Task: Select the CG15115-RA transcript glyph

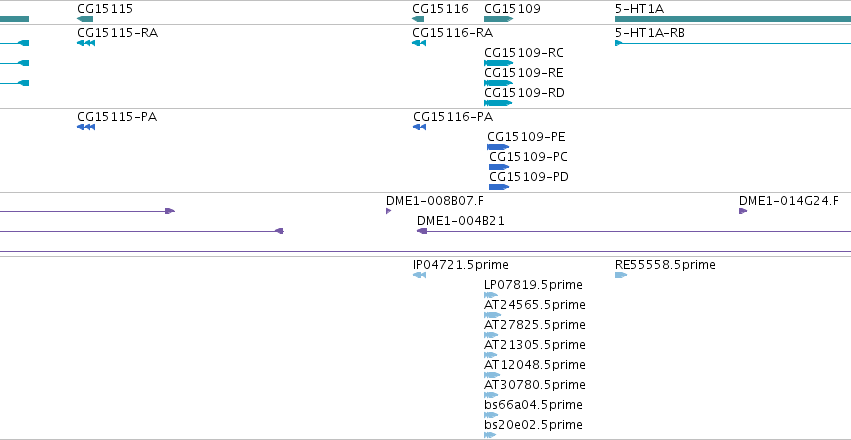Action: click(x=86, y=43)
